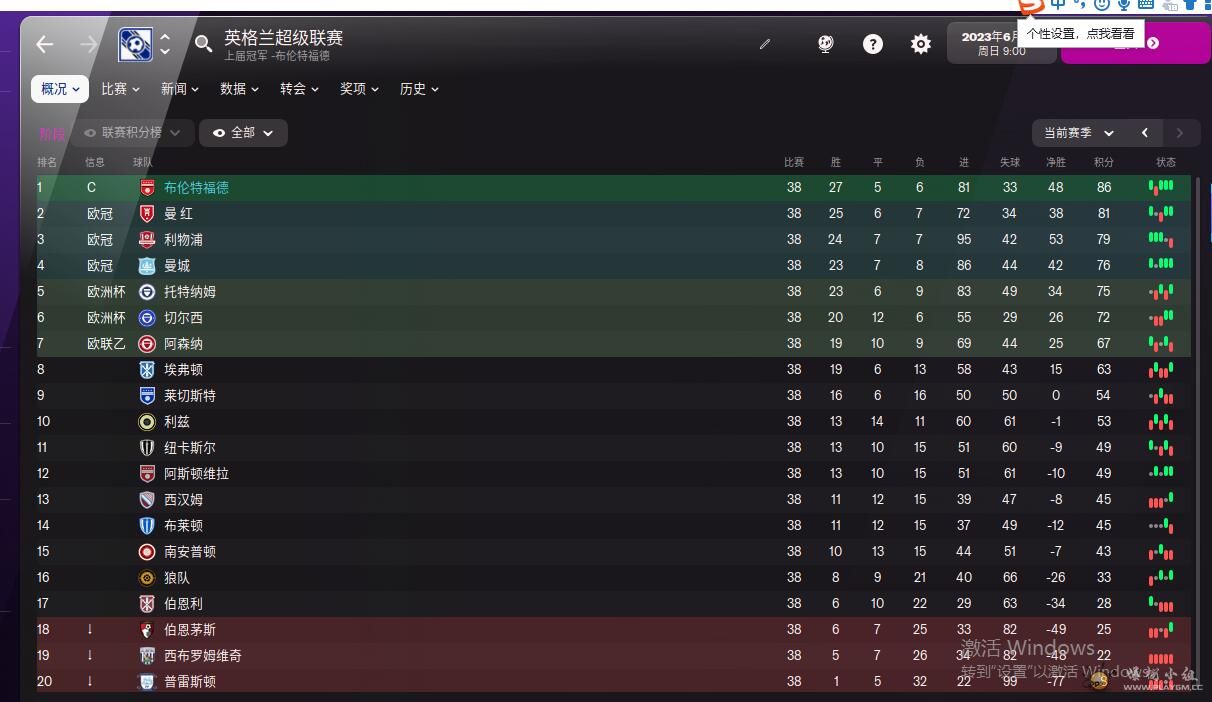Open the 新闻 news menu
This screenshot has height=702, width=1212.
(180, 89)
